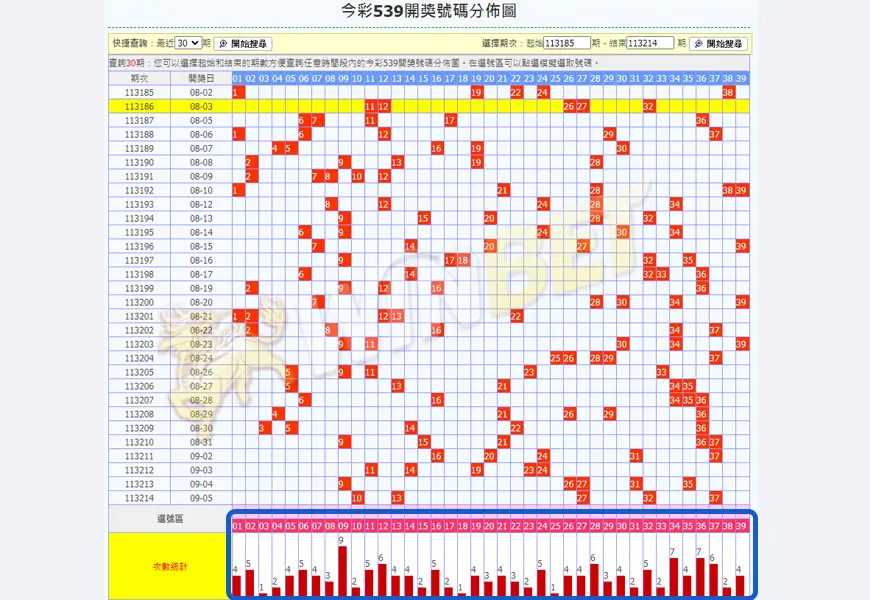Open the recent periods dropdown showing 30
Screen dimensions: 870x600
tap(188, 44)
